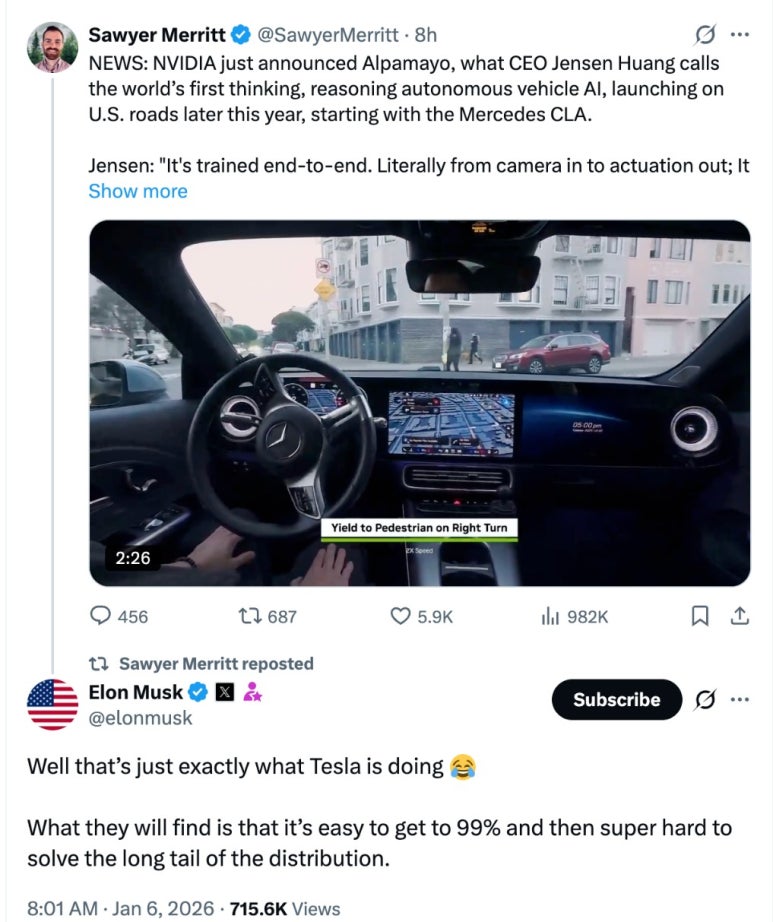Click the Grok icon on Sawyer Merritt's post
Image resolution: width=773 pixels, height=922 pixels.
704,35
